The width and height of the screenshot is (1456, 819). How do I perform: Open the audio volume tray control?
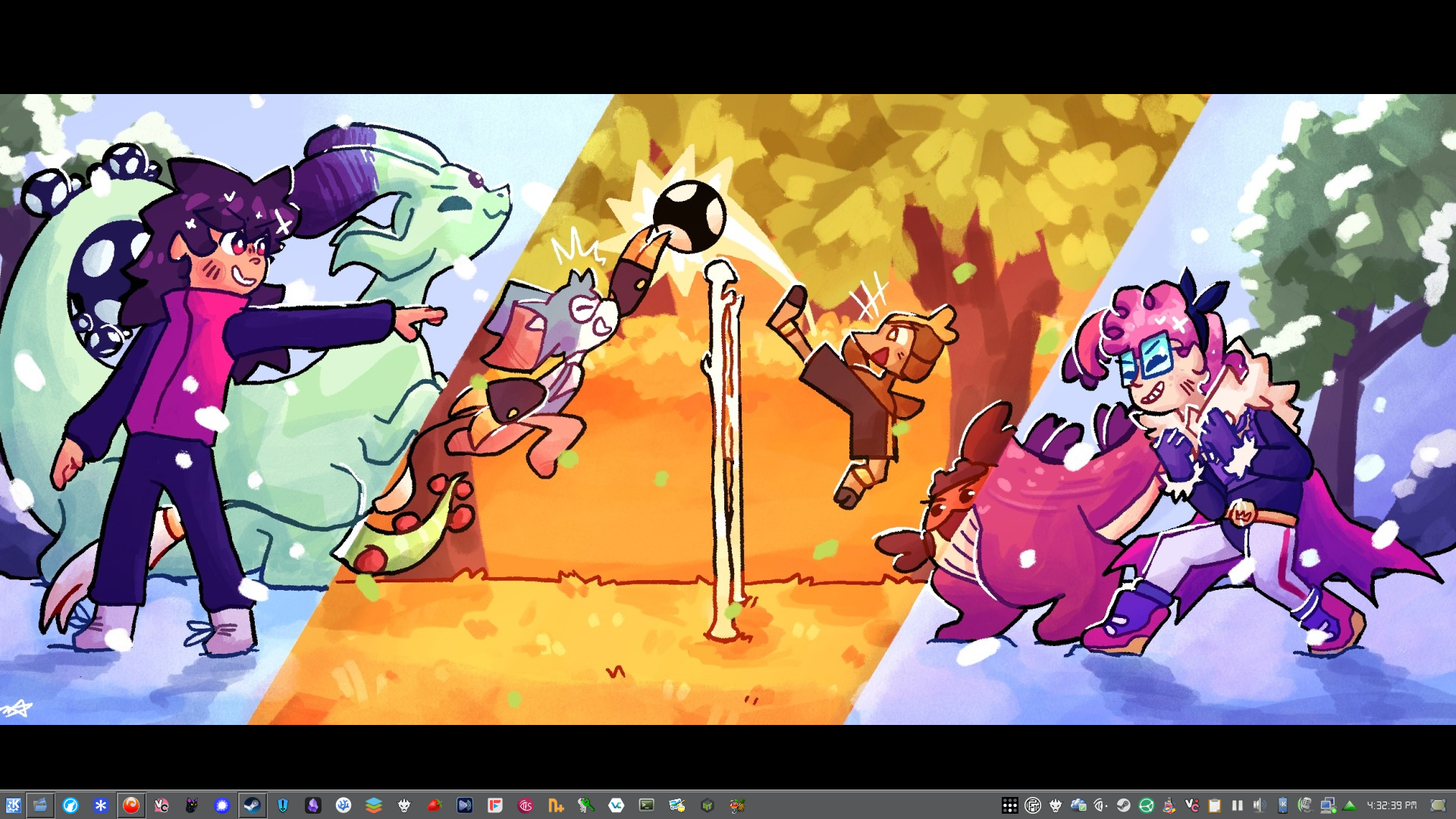click(x=1260, y=805)
